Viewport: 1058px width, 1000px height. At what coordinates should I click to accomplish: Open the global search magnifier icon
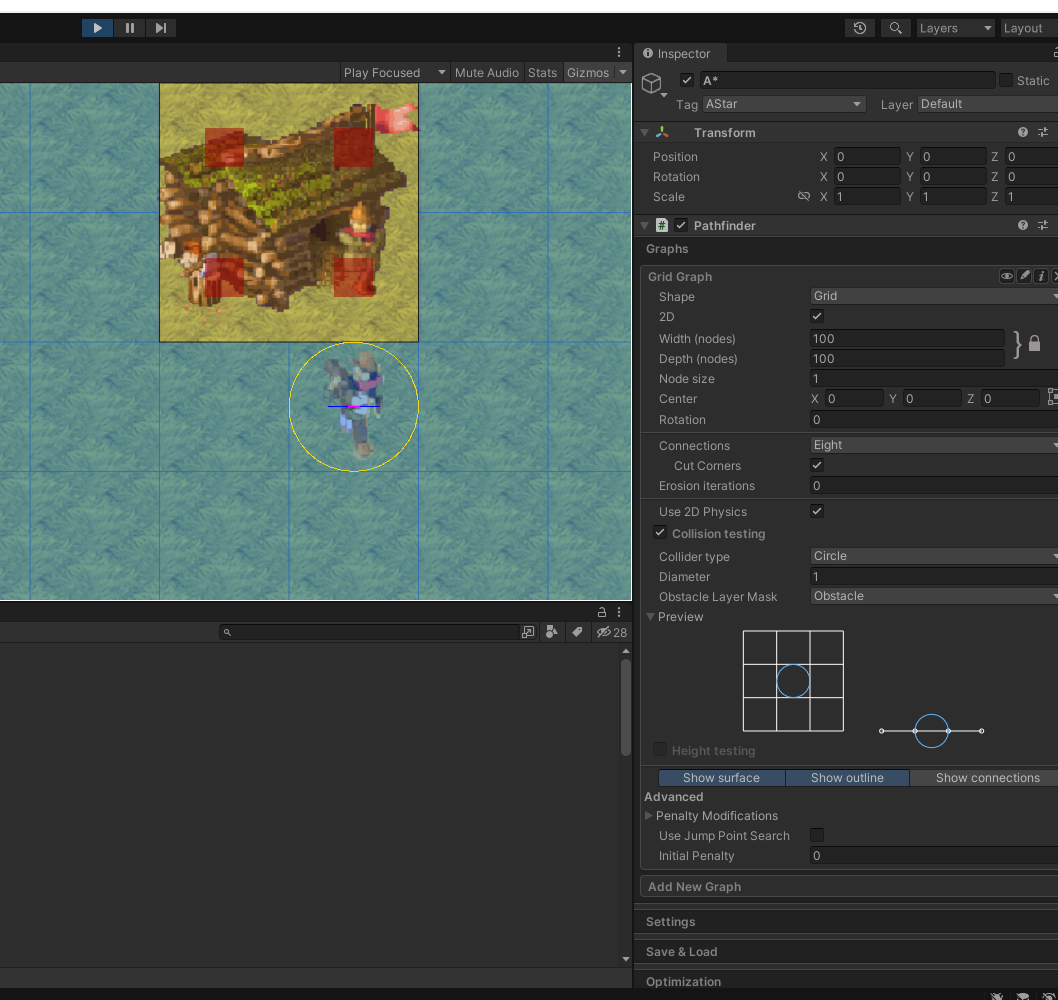[895, 28]
